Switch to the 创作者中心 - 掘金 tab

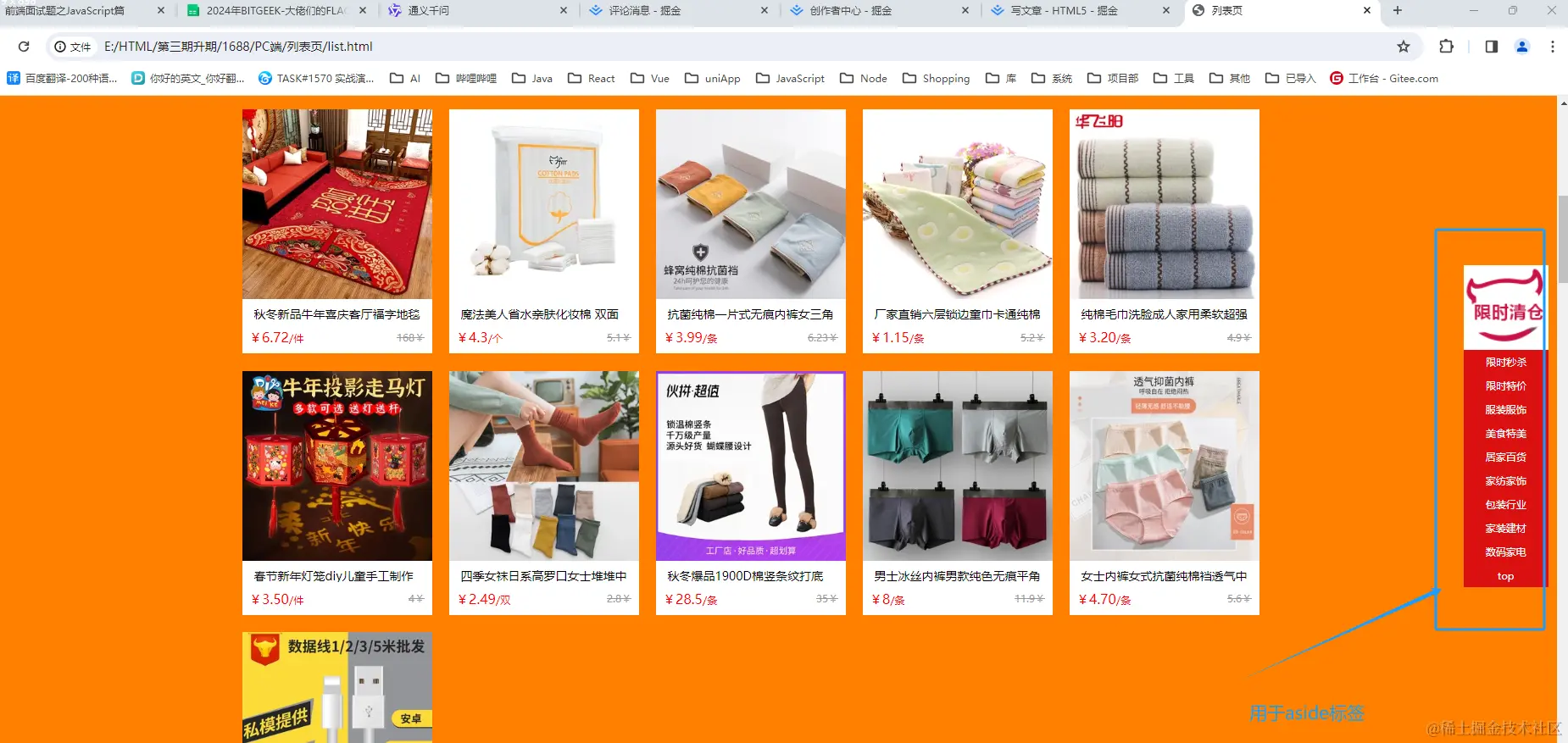coord(880,10)
